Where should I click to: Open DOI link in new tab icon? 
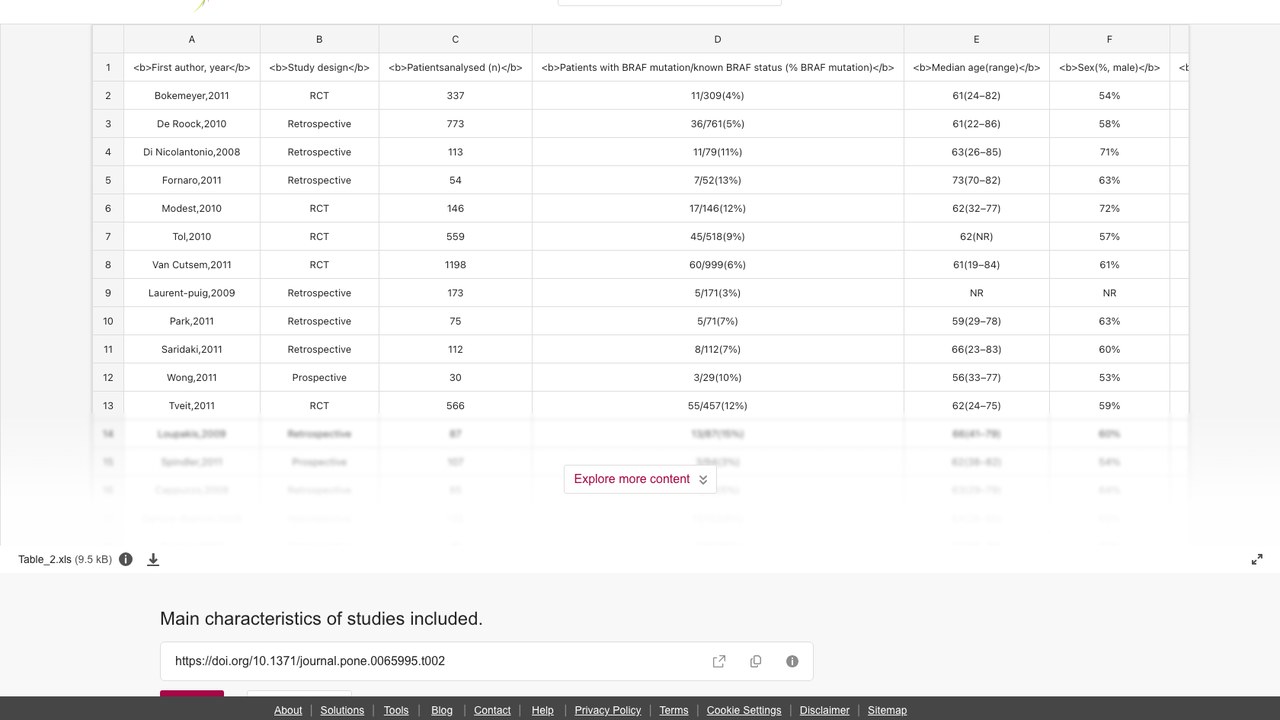tap(719, 661)
